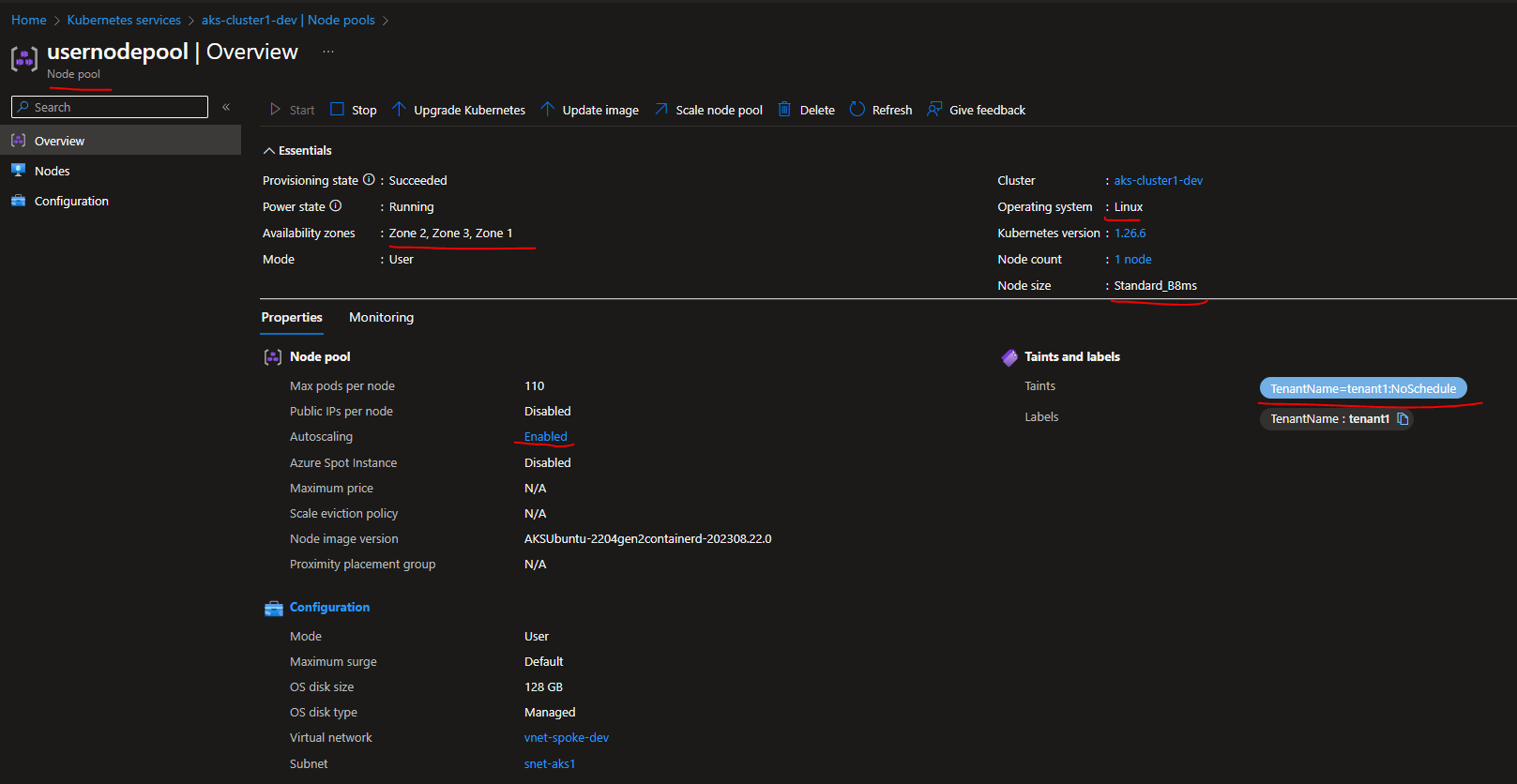
Task: Refresh the overview page
Action: [881, 110]
